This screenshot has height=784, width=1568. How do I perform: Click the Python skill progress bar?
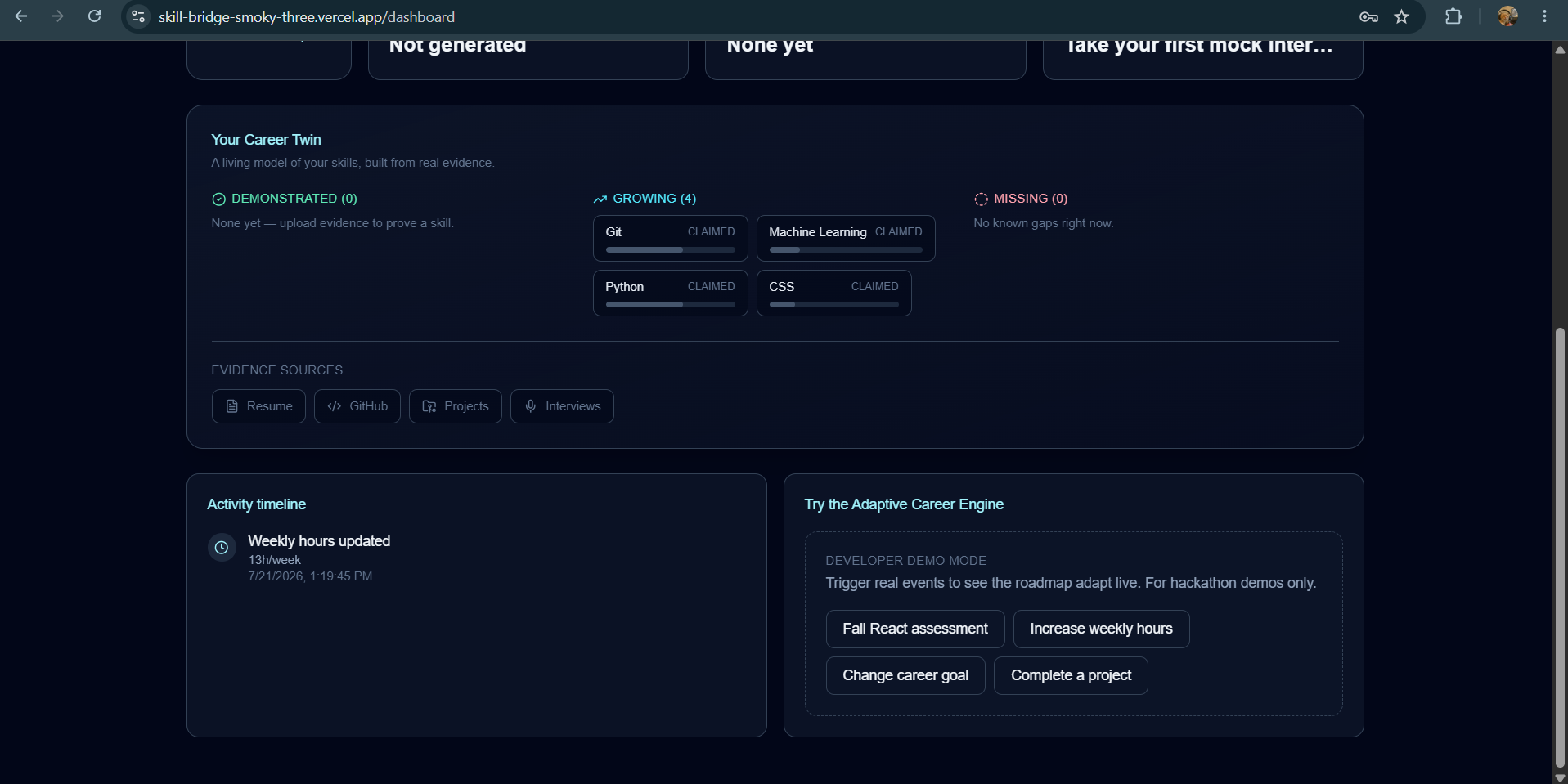point(670,305)
